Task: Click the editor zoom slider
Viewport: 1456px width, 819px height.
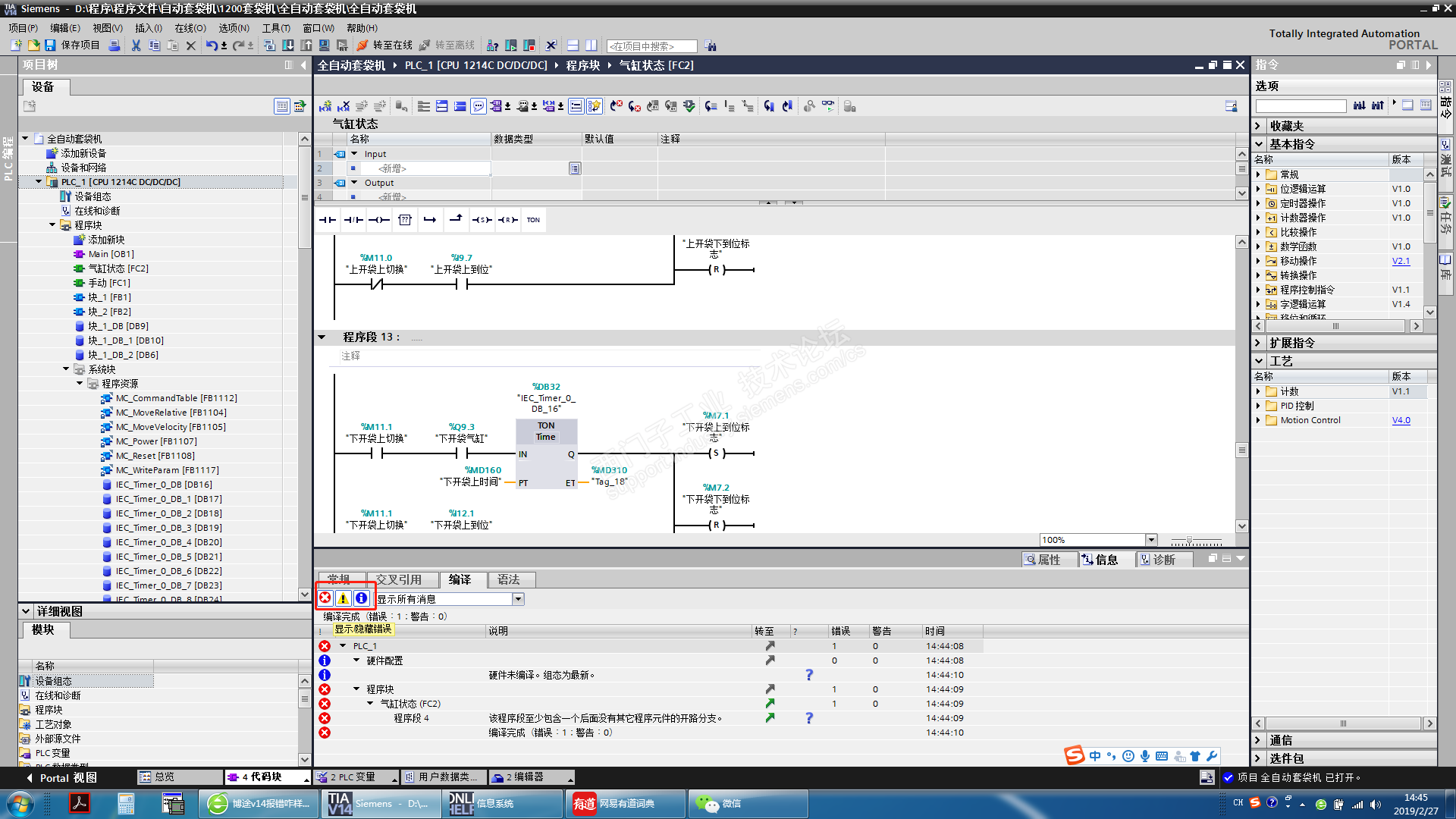Action: [1189, 540]
